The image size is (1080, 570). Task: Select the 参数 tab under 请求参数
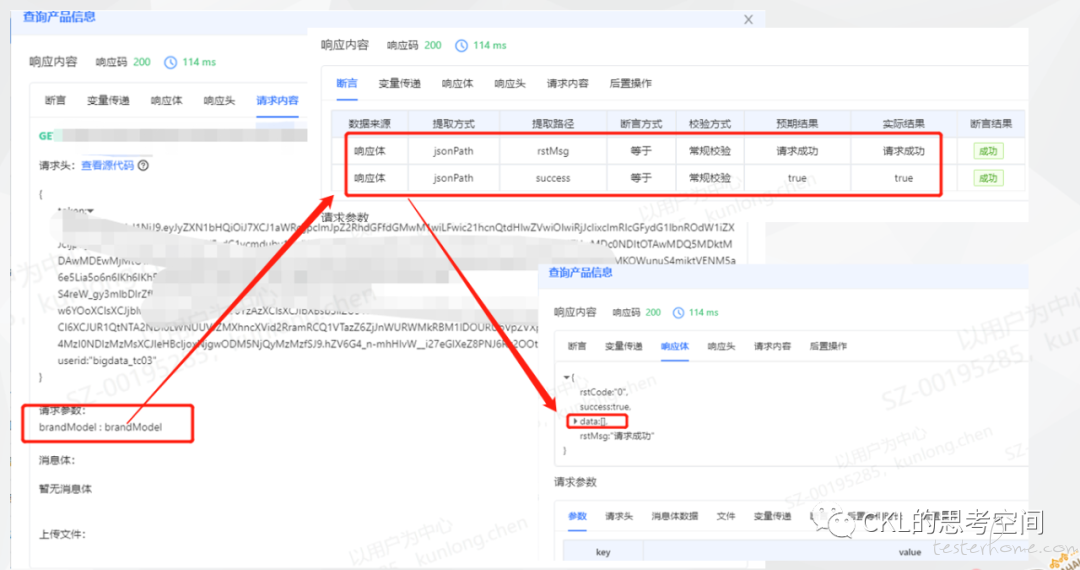coord(577,516)
